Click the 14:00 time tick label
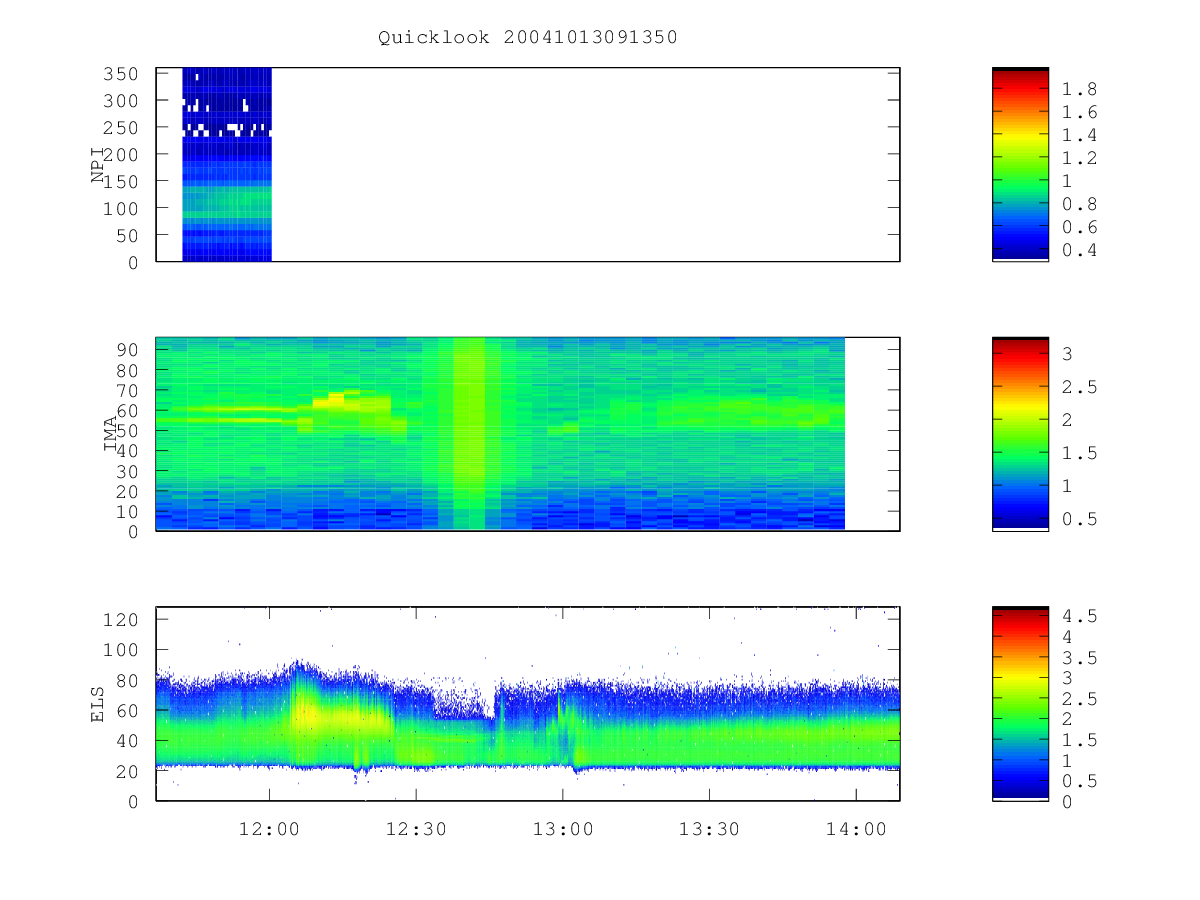This screenshot has width=1200, height=900. 856,829
